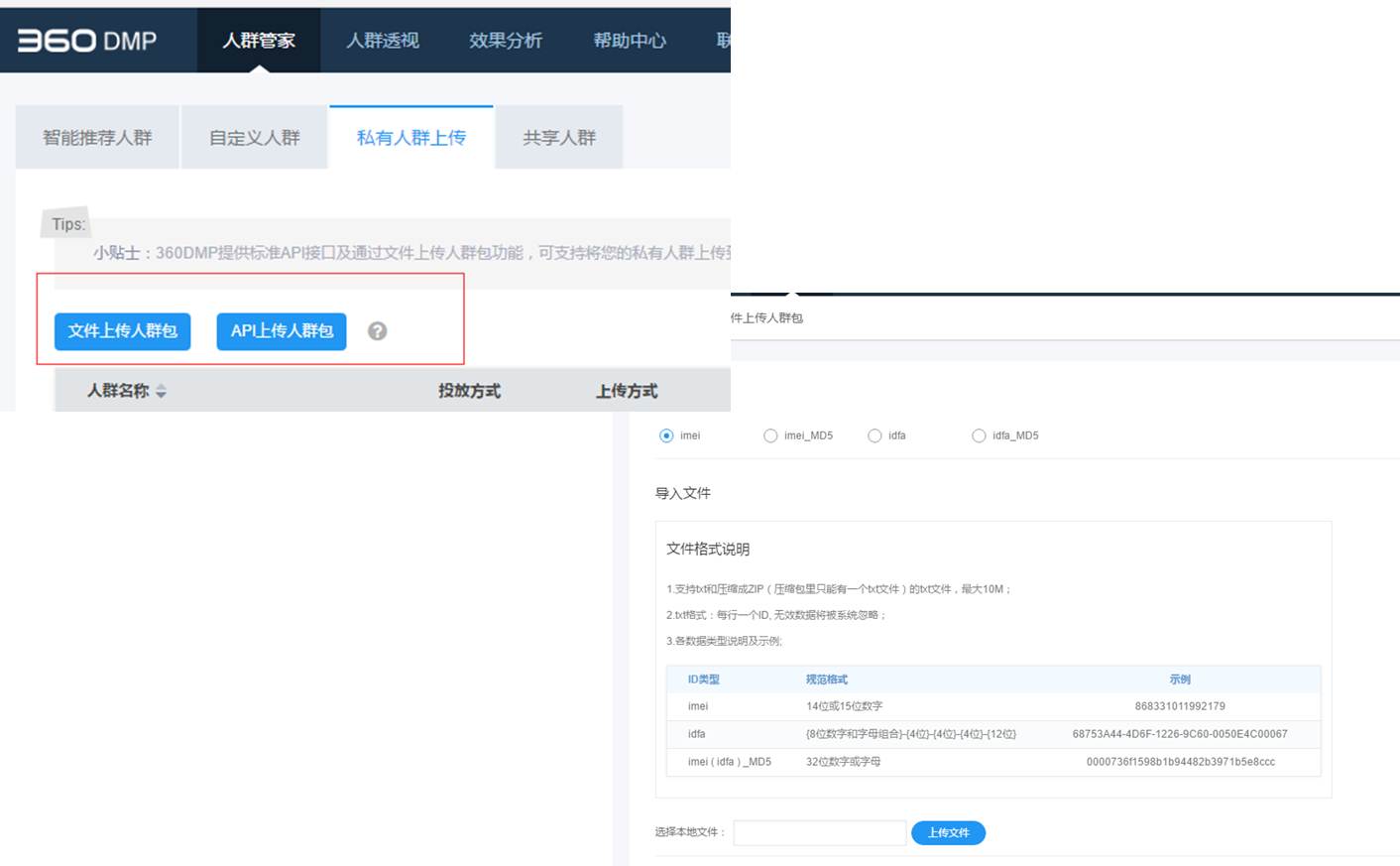The height and width of the screenshot is (866, 1400).
Task: Open the 人群管家 navigation menu
Action: point(258,41)
